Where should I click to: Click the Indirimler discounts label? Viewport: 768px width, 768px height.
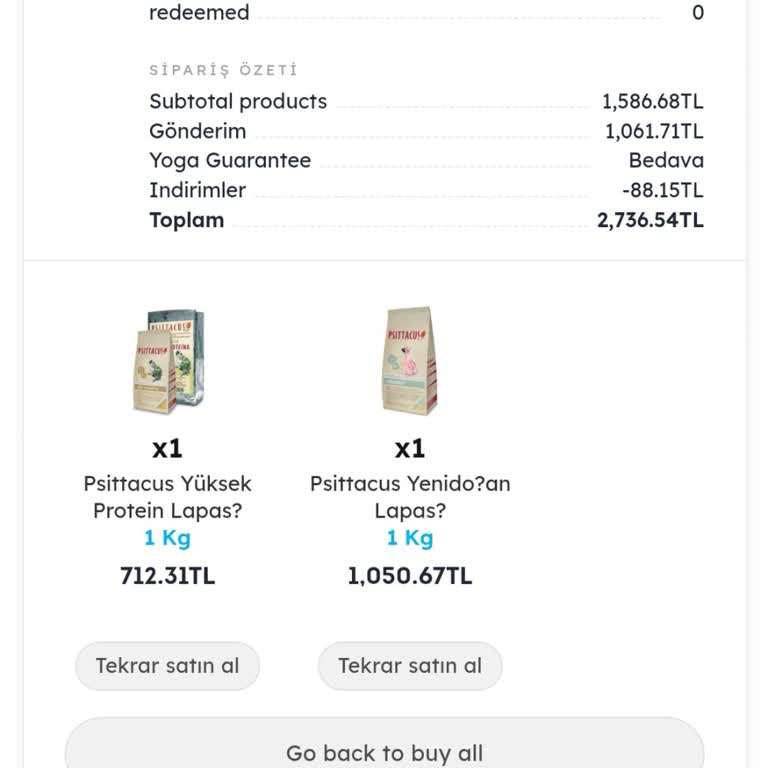pyautogui.click(x=197, y=190)
